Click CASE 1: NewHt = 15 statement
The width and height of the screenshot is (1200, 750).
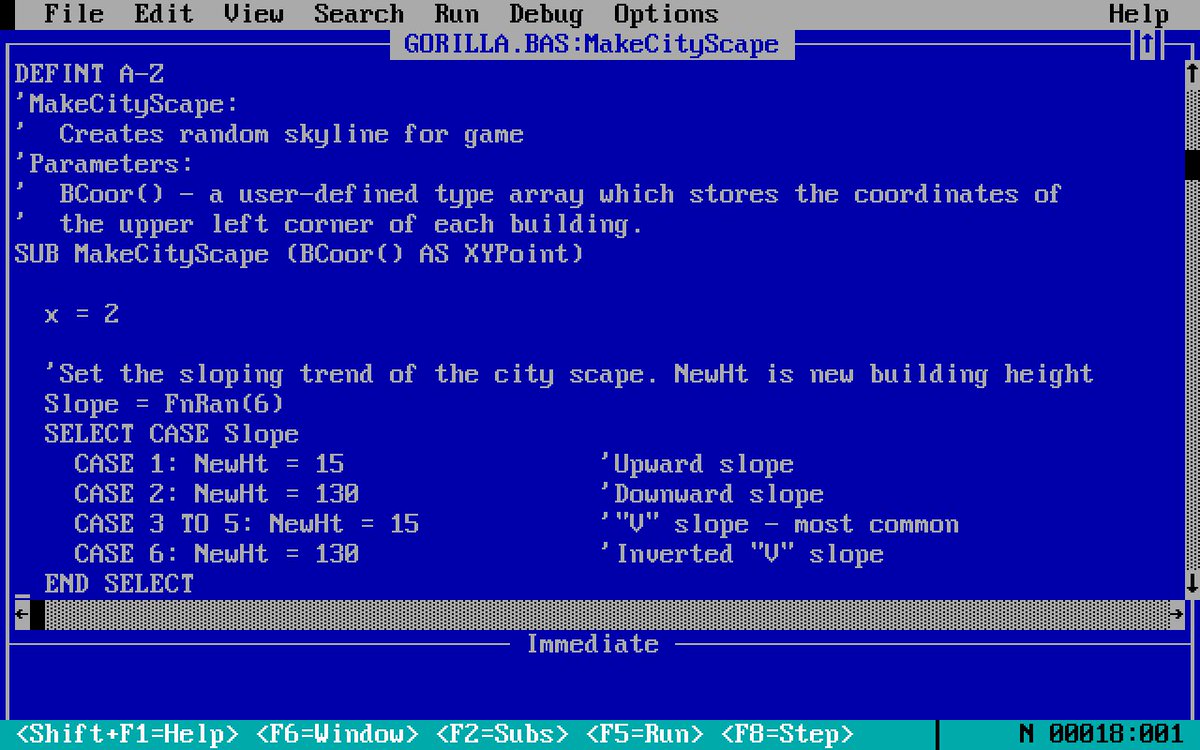pyautogui.click(x=209, y=464)
